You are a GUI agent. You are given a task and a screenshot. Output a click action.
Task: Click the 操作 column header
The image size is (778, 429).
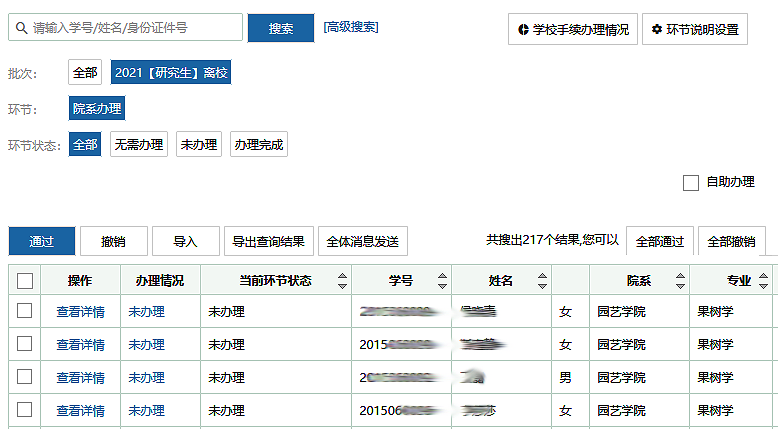tap(80, 281)
